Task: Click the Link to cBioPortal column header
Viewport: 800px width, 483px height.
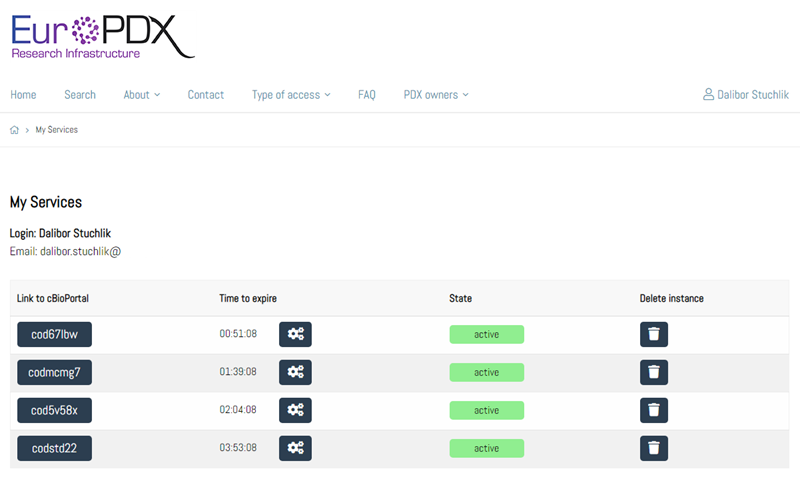Action: 53,298
